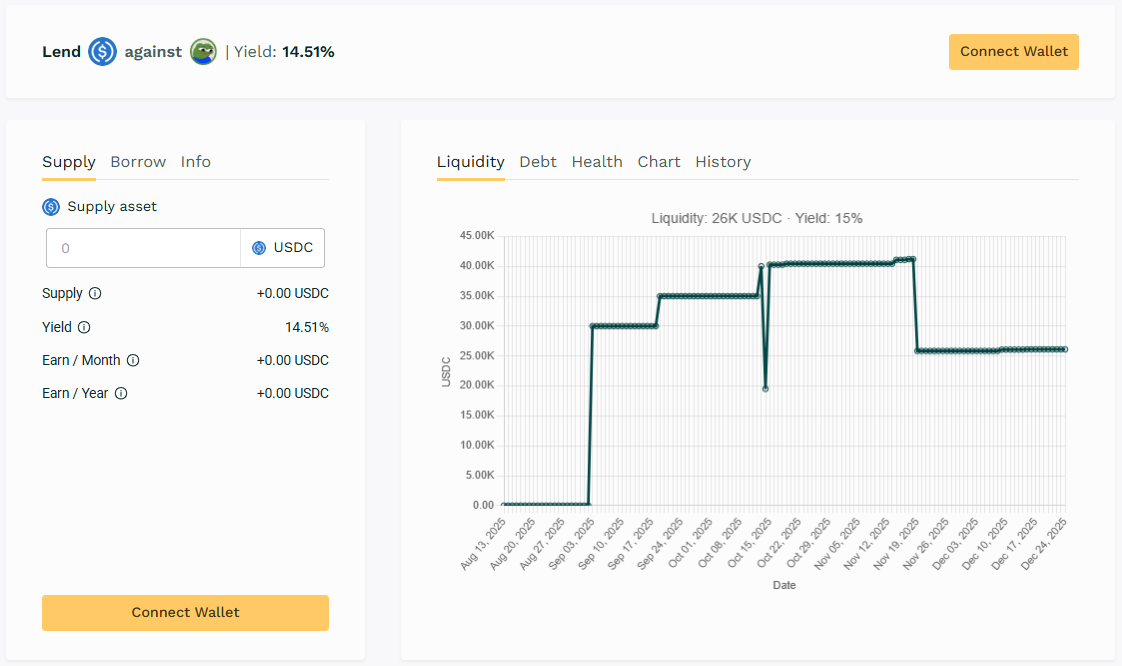Viewport: 1122px width, 666px height.
Task: Switch to the Borrow tab
Action: click(x=138, y=162)
